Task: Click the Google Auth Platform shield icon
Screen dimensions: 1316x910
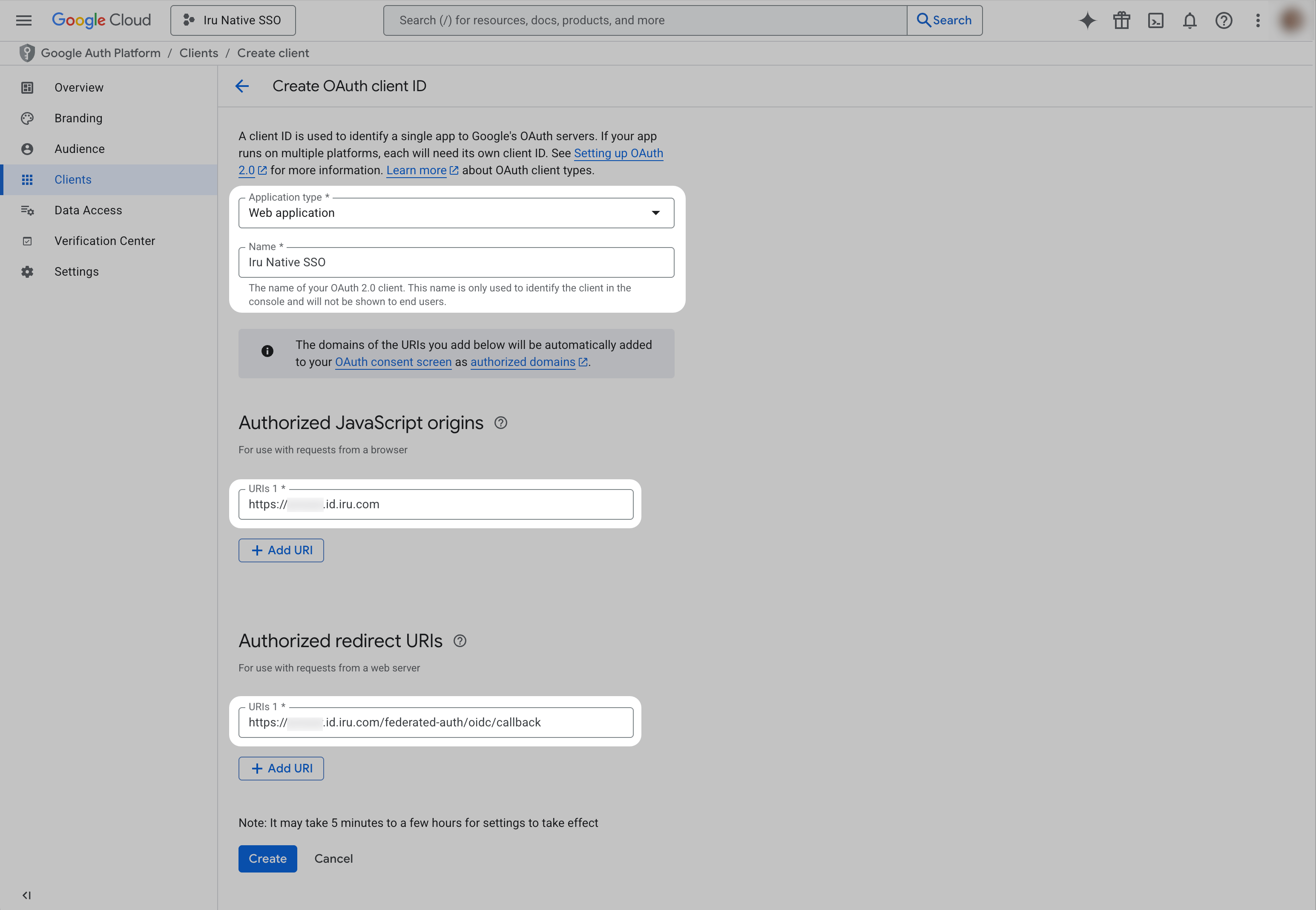Action: click(x=27, y=53)
